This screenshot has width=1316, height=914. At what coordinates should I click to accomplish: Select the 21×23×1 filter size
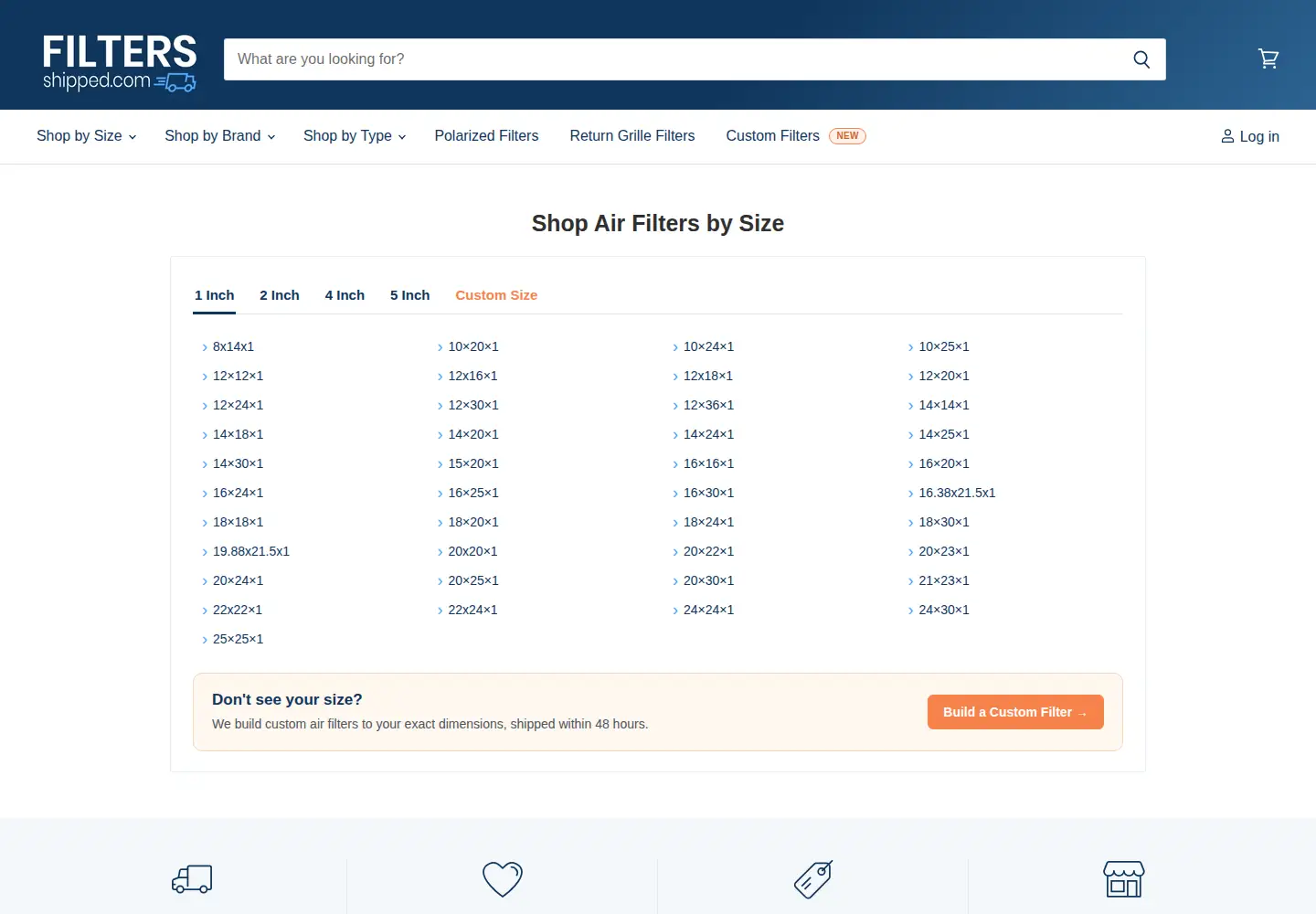click(x=944, y=580)
